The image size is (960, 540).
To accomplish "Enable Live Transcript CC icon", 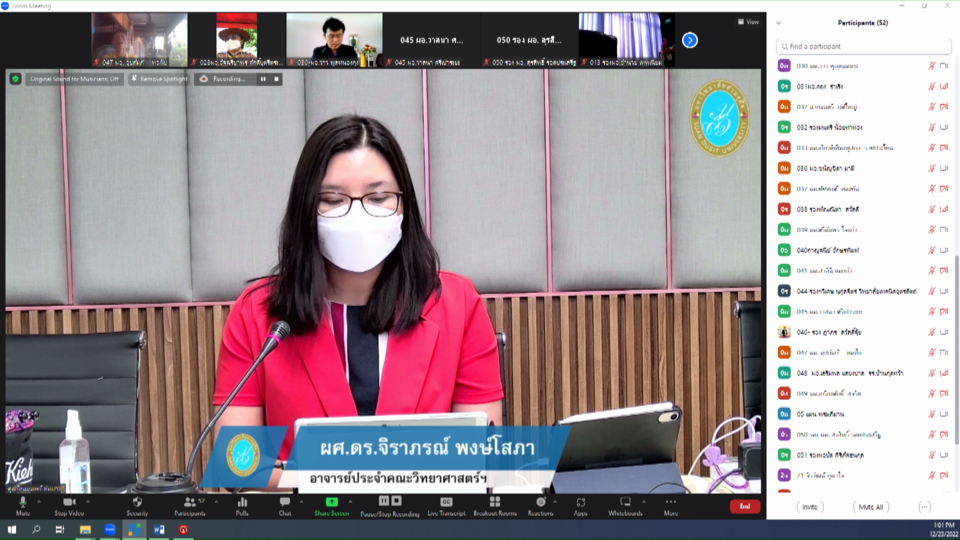I will coord(446,502).
